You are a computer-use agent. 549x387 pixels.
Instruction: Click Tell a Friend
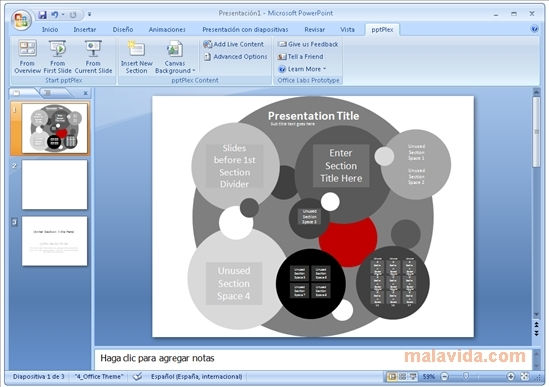300,56
